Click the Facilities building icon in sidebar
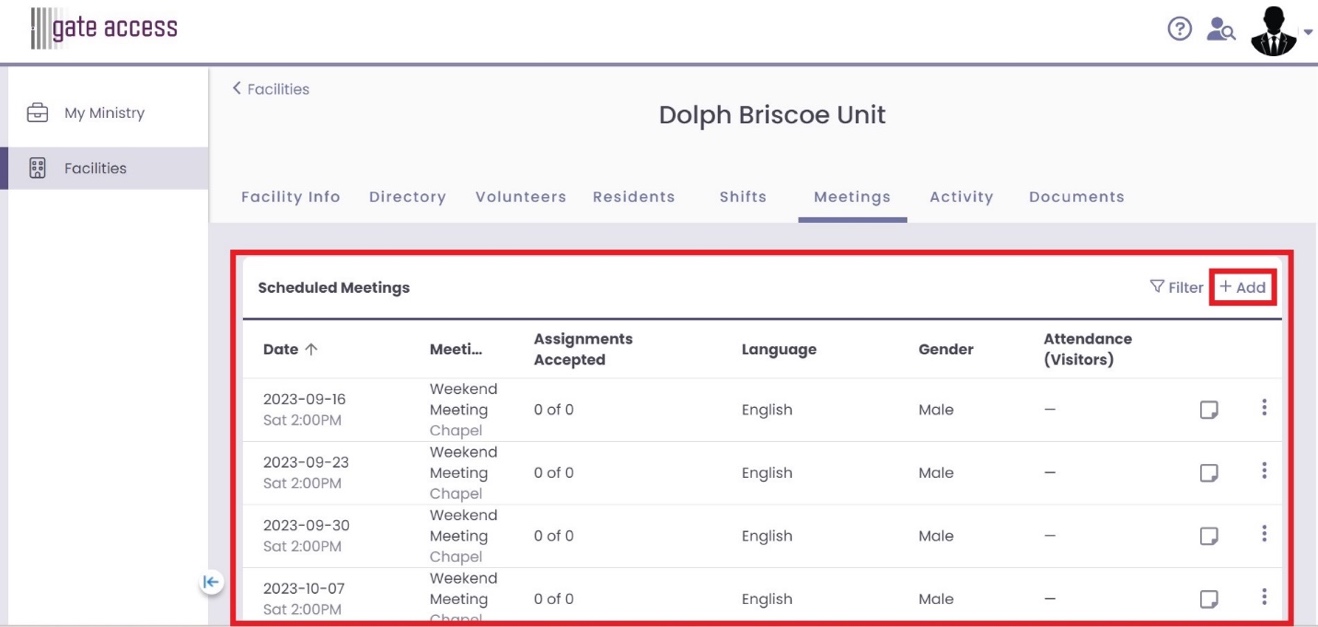Viewport: 1318px width, 627px height. tap(37, 168)
